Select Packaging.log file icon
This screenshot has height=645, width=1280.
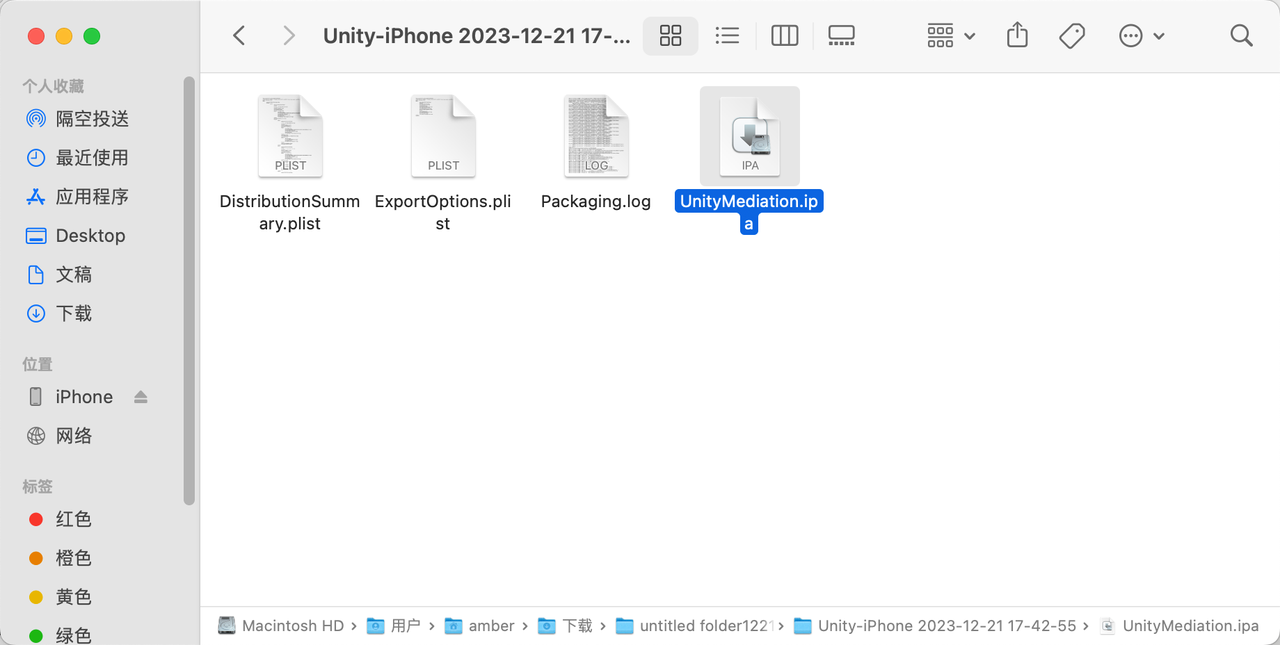[596, 136]
